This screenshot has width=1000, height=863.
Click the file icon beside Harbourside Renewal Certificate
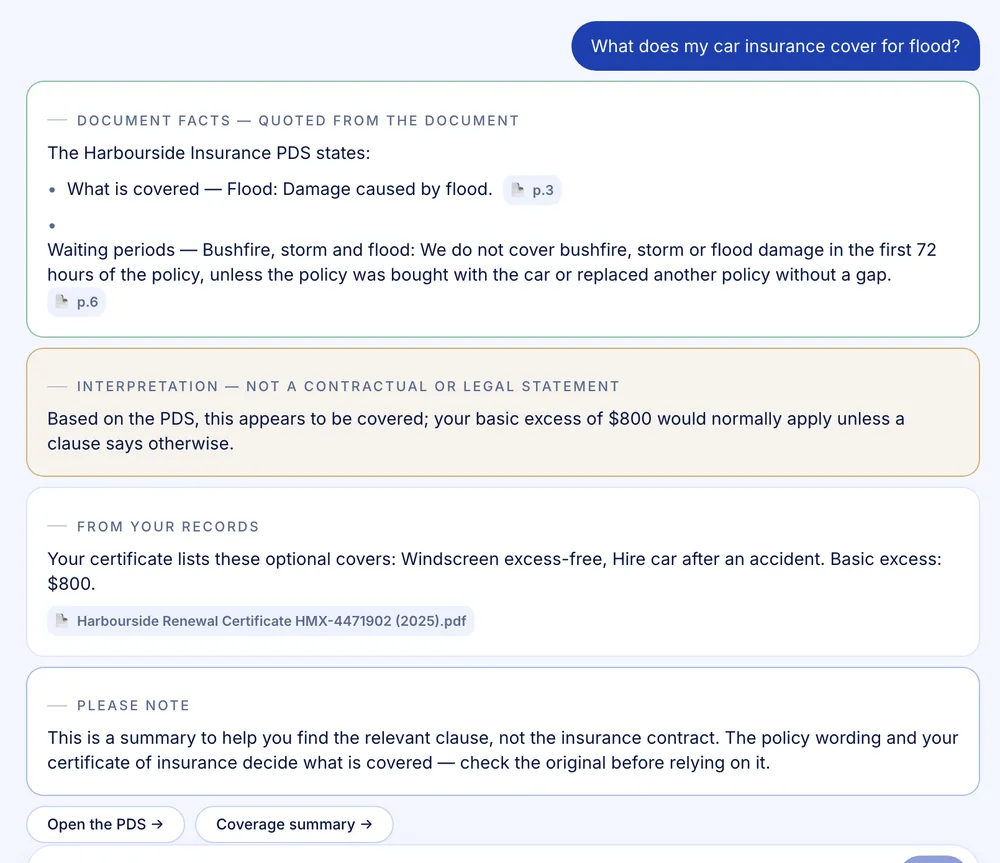pyautogui.click(x=62, y=620)
